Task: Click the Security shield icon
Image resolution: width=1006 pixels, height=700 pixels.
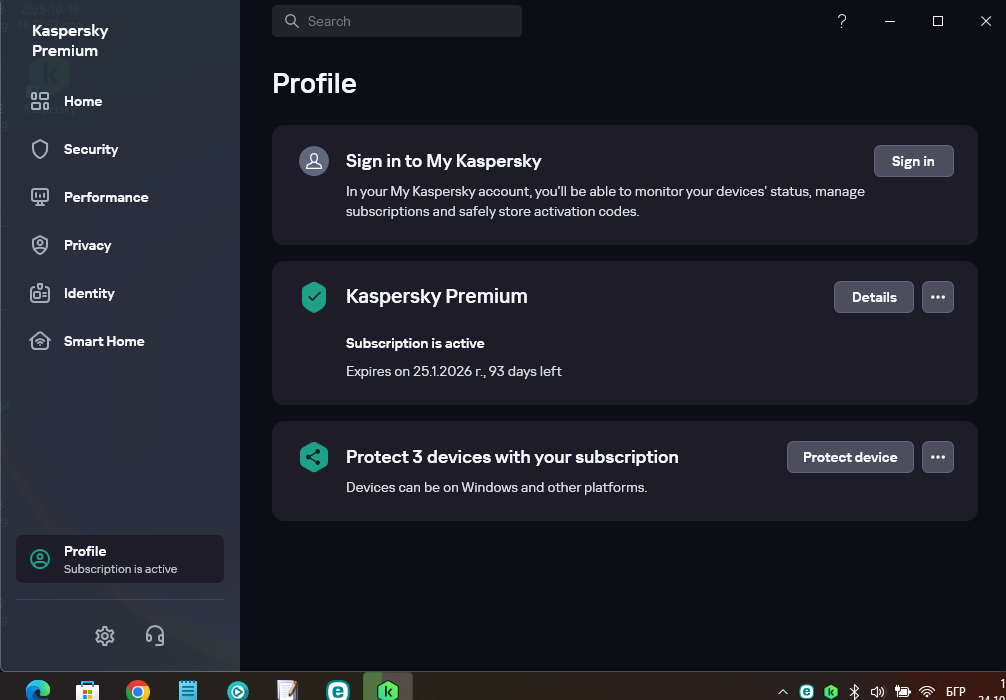Action: [x=40, y=149]
